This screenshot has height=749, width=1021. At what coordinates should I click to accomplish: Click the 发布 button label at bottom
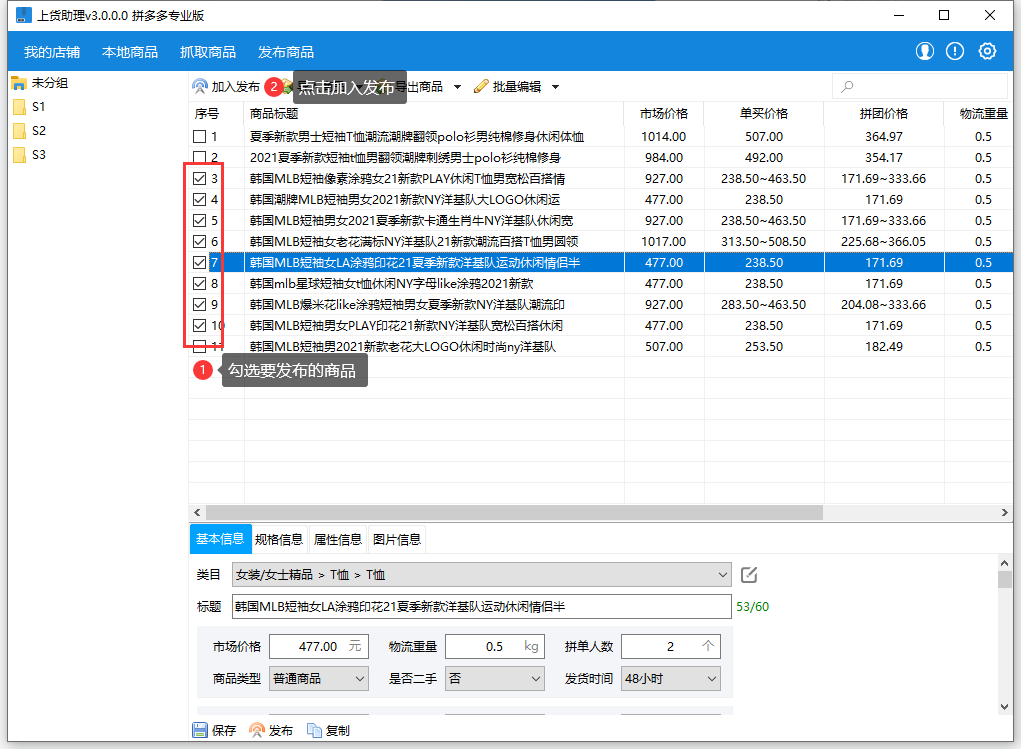(x=281, y=731)
